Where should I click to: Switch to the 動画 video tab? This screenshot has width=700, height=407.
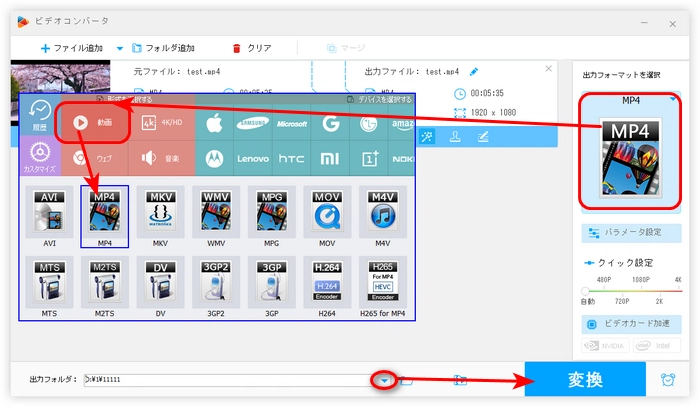tap(97, 122)
